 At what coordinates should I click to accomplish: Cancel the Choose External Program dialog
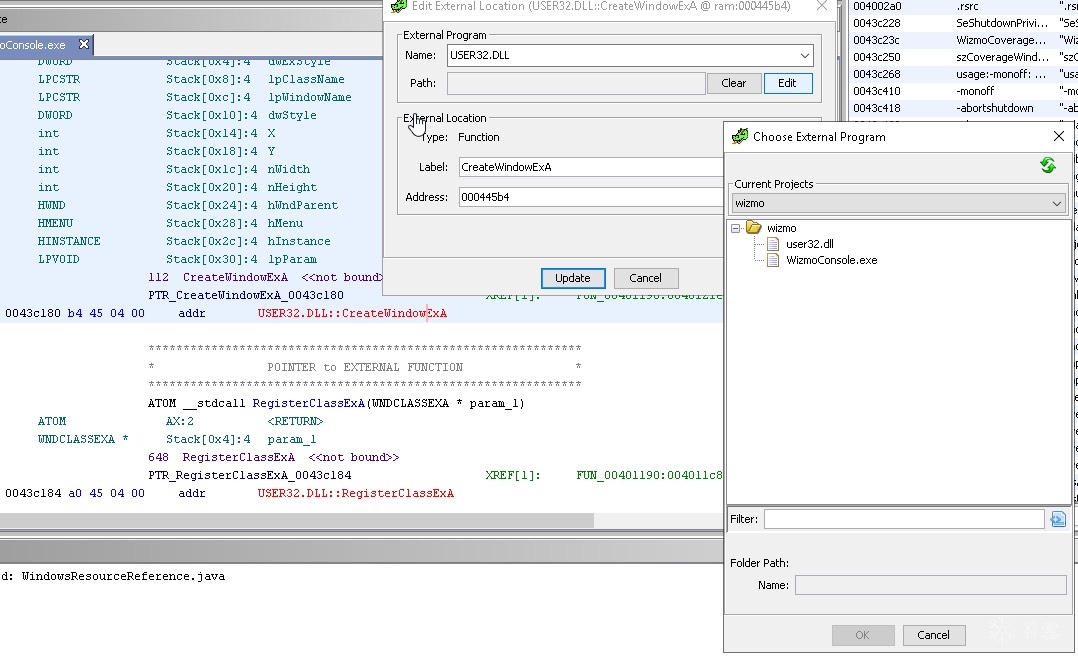(x=933, y=635)
